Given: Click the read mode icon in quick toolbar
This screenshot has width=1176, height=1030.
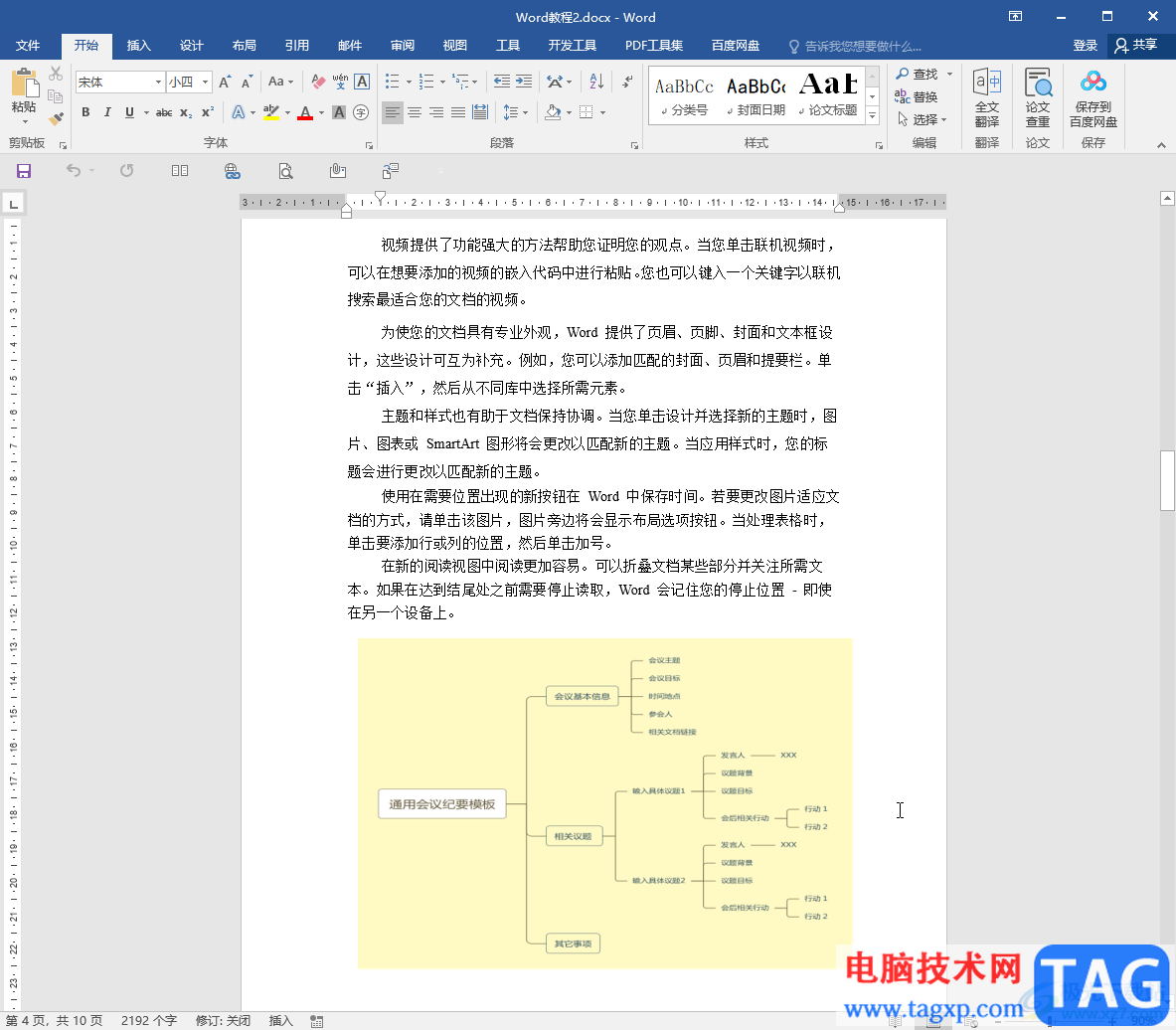Looking at the screenshot, I should coord(180,171).
